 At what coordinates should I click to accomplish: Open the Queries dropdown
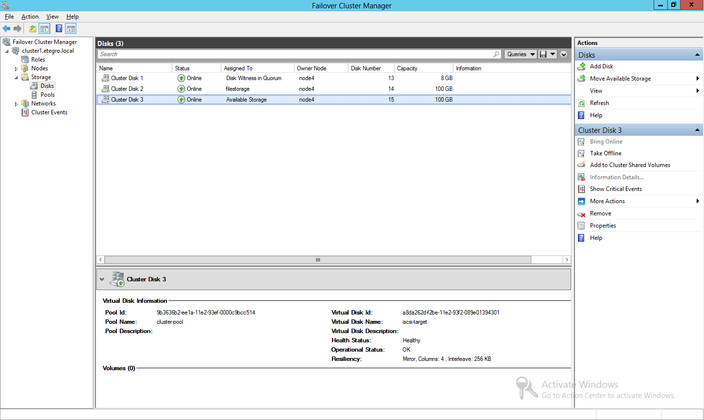click(520, 54)
